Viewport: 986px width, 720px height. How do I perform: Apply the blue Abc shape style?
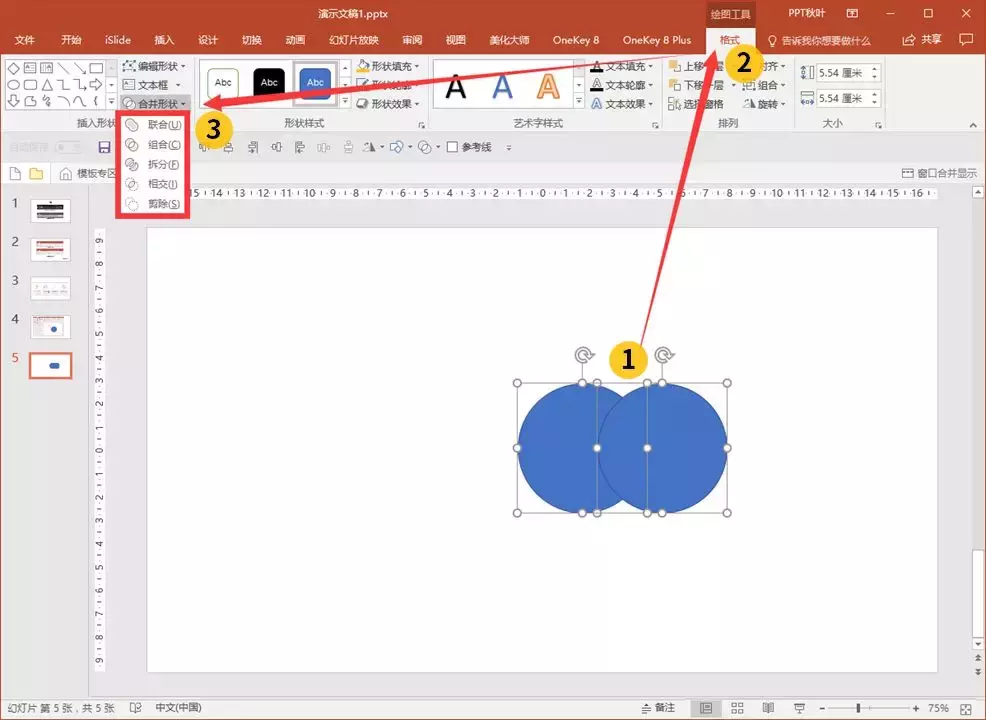[x=315, y=83]
